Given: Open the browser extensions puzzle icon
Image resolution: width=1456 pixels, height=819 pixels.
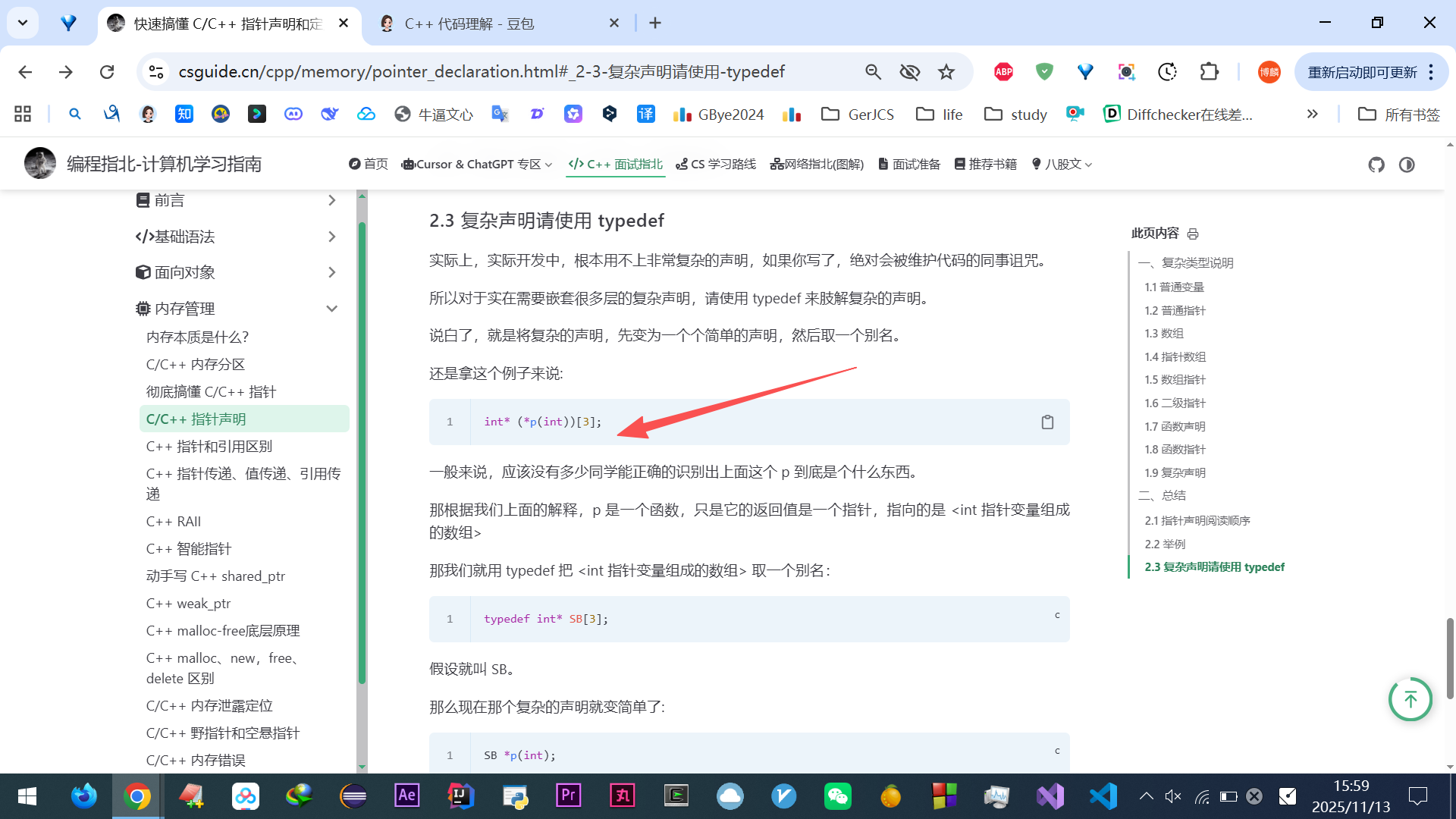Looking at the screenshot, I should [1209, 72].
